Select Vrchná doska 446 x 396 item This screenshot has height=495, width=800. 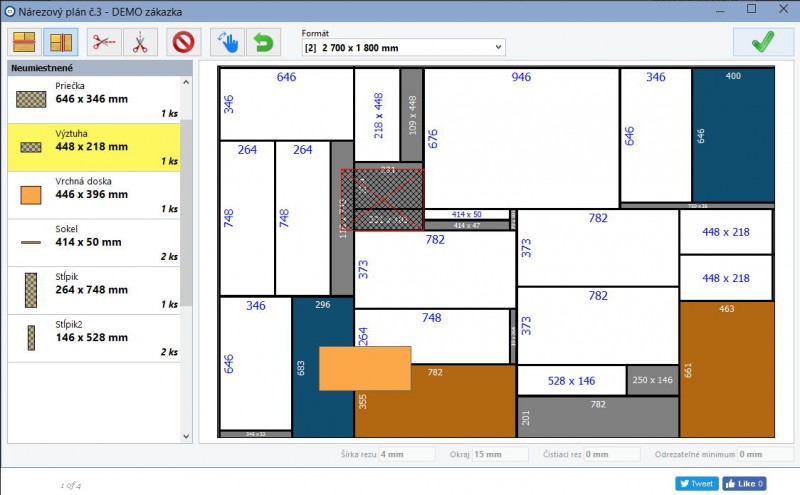click(94, 195)
